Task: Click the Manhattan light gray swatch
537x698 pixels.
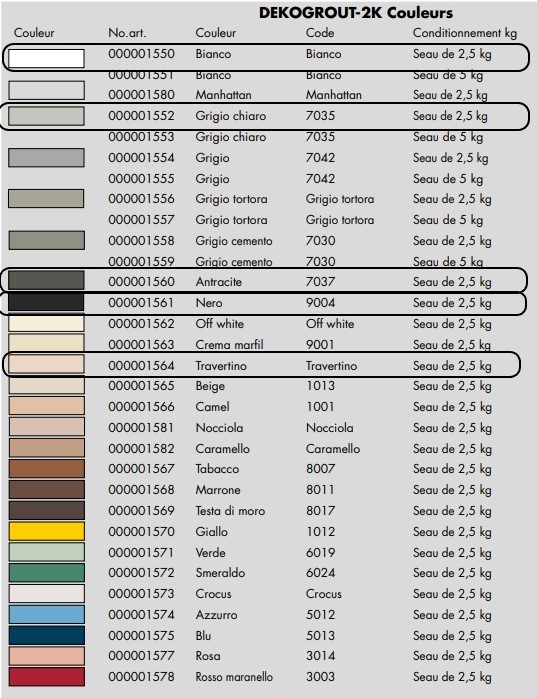Action: point(46,90)
